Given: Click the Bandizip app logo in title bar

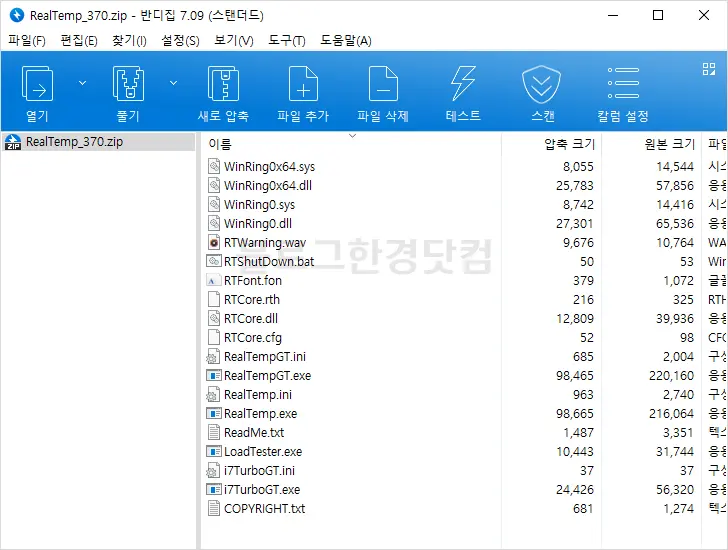Looking at the screenshot, I should point(17,15).
